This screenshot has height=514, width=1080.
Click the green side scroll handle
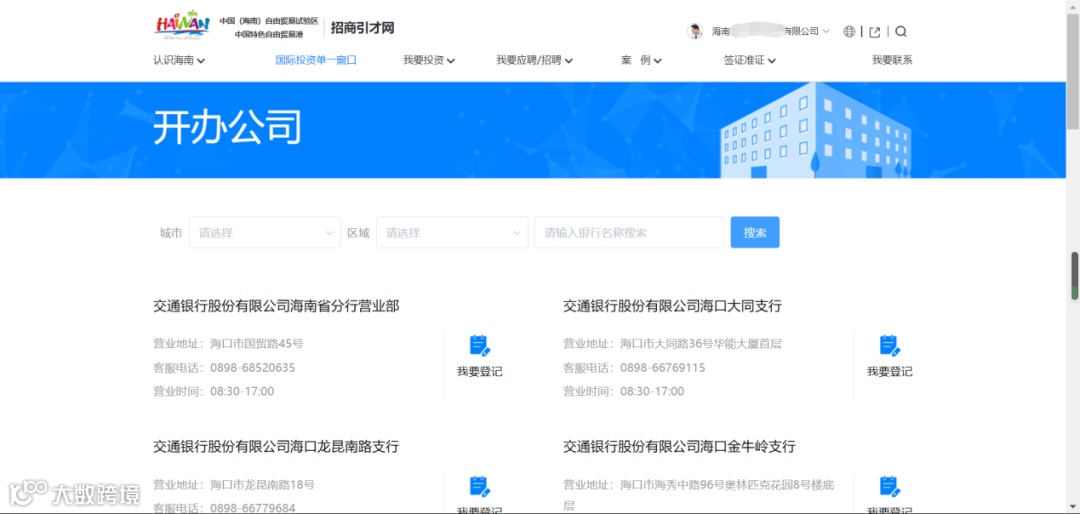pos(1074,276)
